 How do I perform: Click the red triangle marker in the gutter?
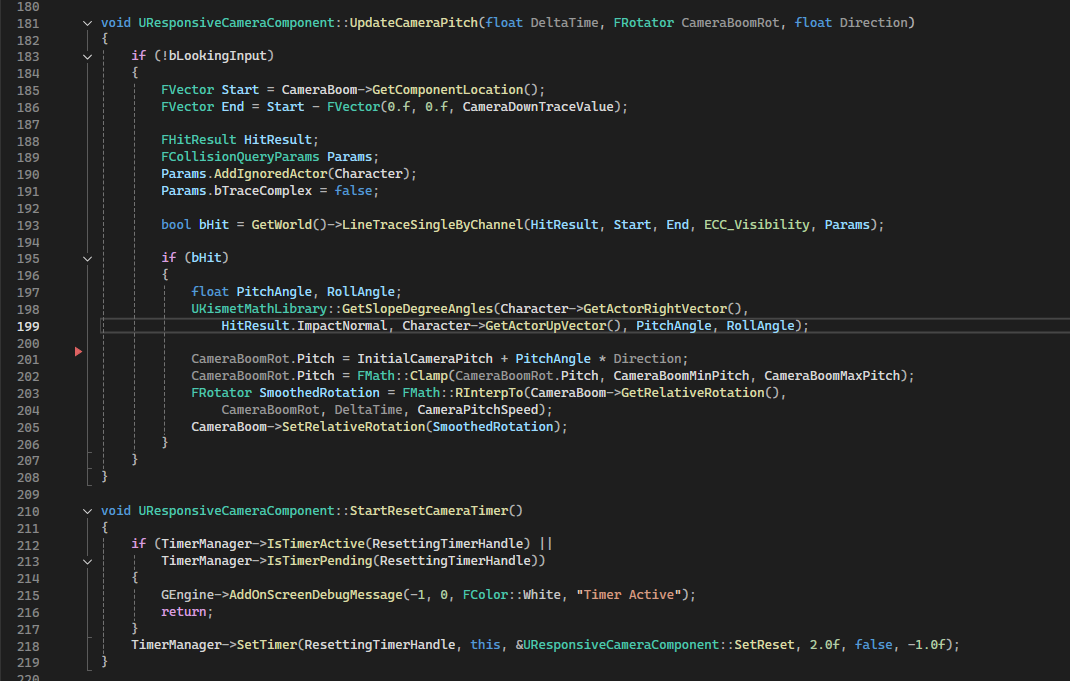pos(79,352)
